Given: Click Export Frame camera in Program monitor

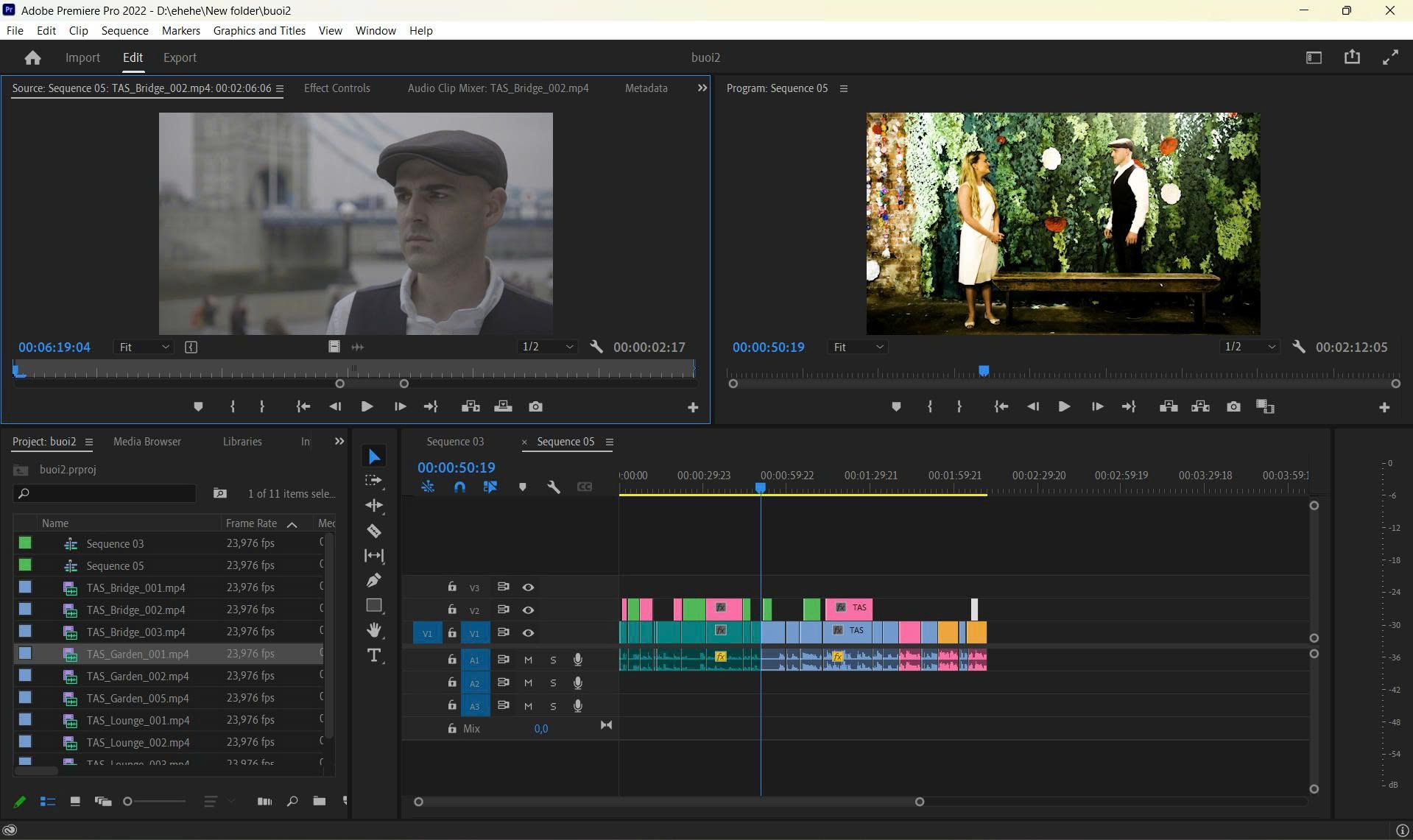Looking at the screenshot, I should tap(1233, 406).
